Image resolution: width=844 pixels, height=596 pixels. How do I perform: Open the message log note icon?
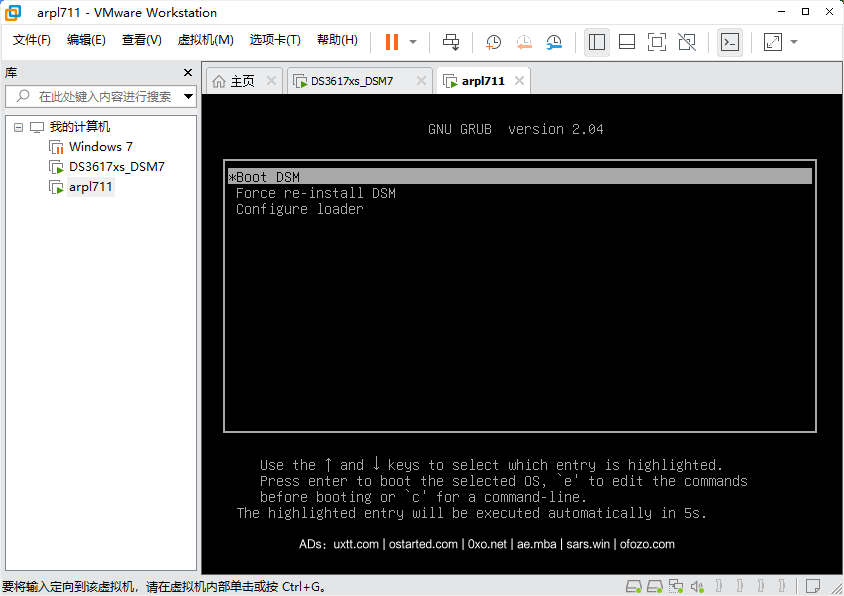813,586
